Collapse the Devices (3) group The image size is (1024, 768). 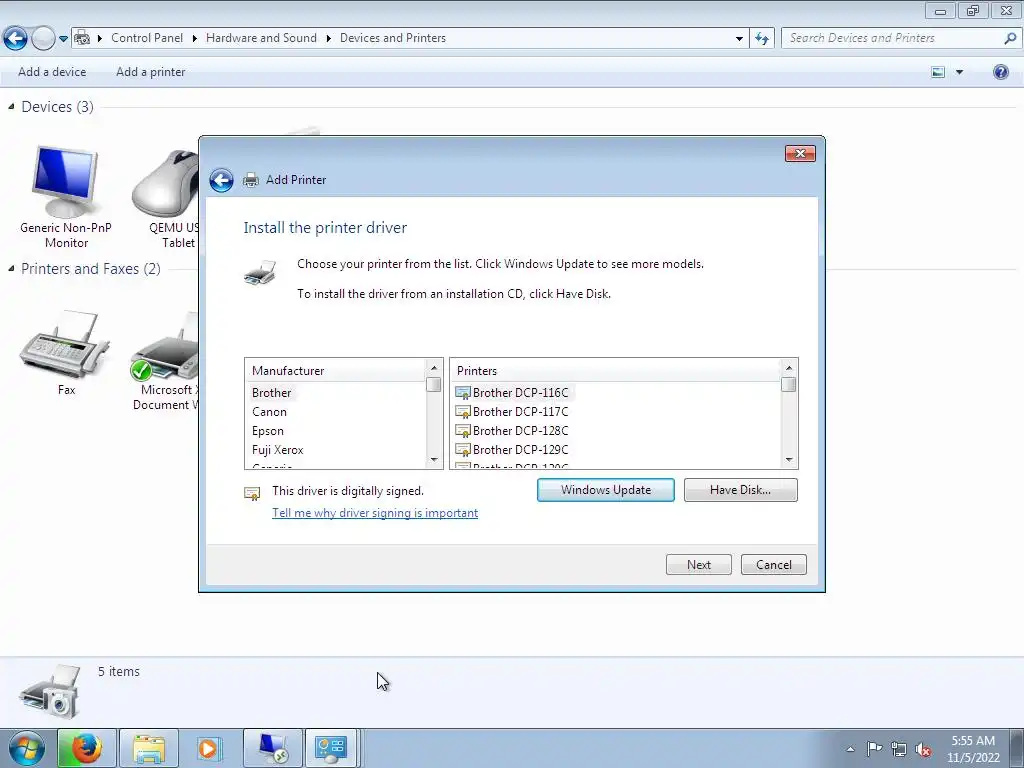[x=11, y=106]
